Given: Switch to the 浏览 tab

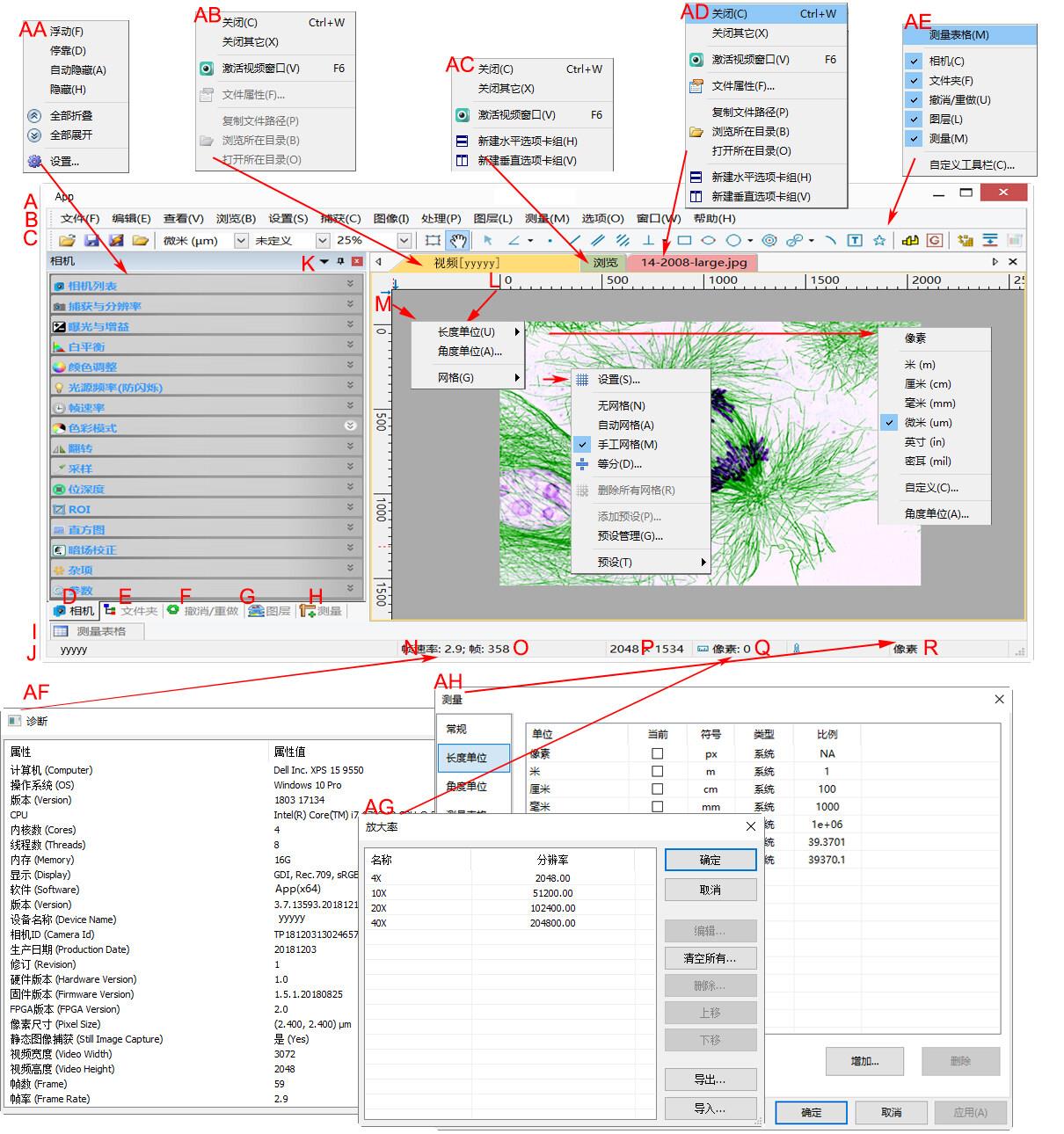Looking at the screenshot, I should point(605,263).
